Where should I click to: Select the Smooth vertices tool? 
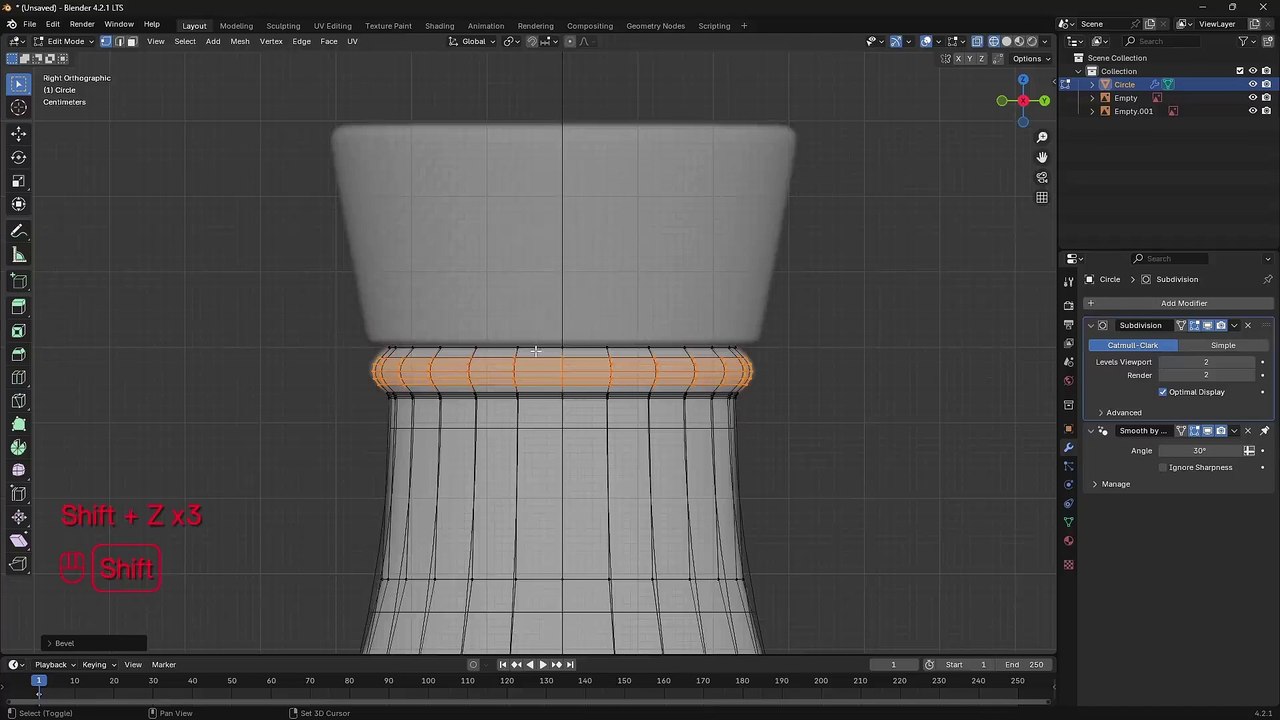point(18,470)
